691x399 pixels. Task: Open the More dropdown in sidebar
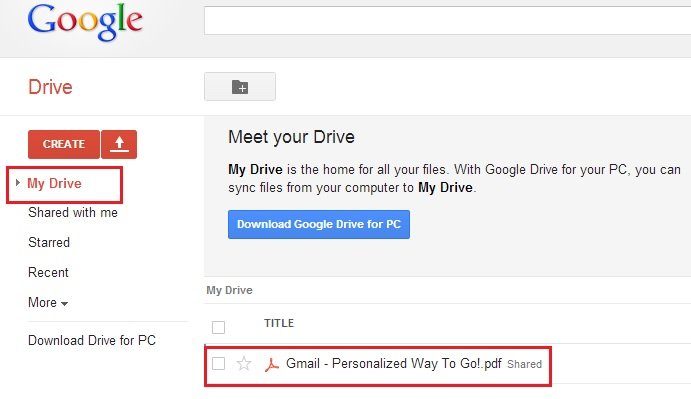click(x=48, y=302)
